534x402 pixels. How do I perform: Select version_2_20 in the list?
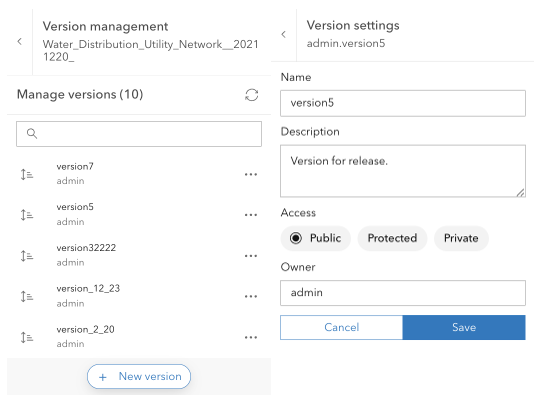(x=139, y=337)
